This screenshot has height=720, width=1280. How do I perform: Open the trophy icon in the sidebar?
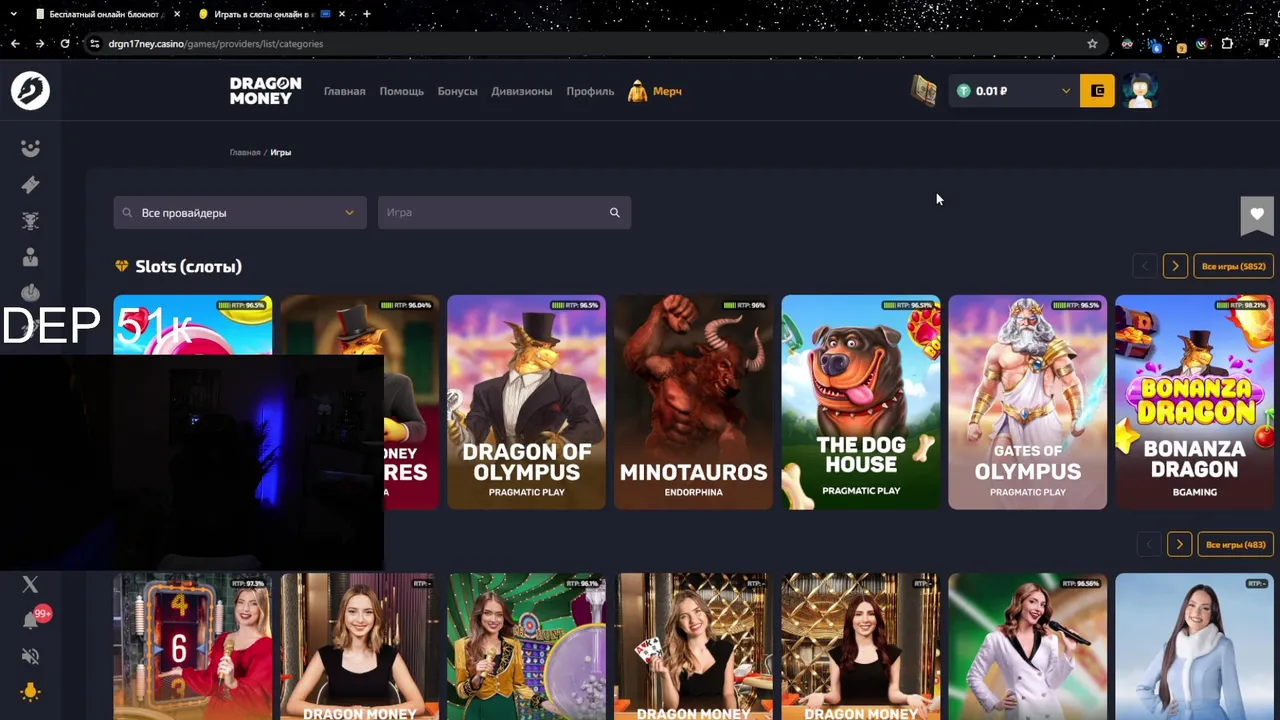(x=30, y=221)
